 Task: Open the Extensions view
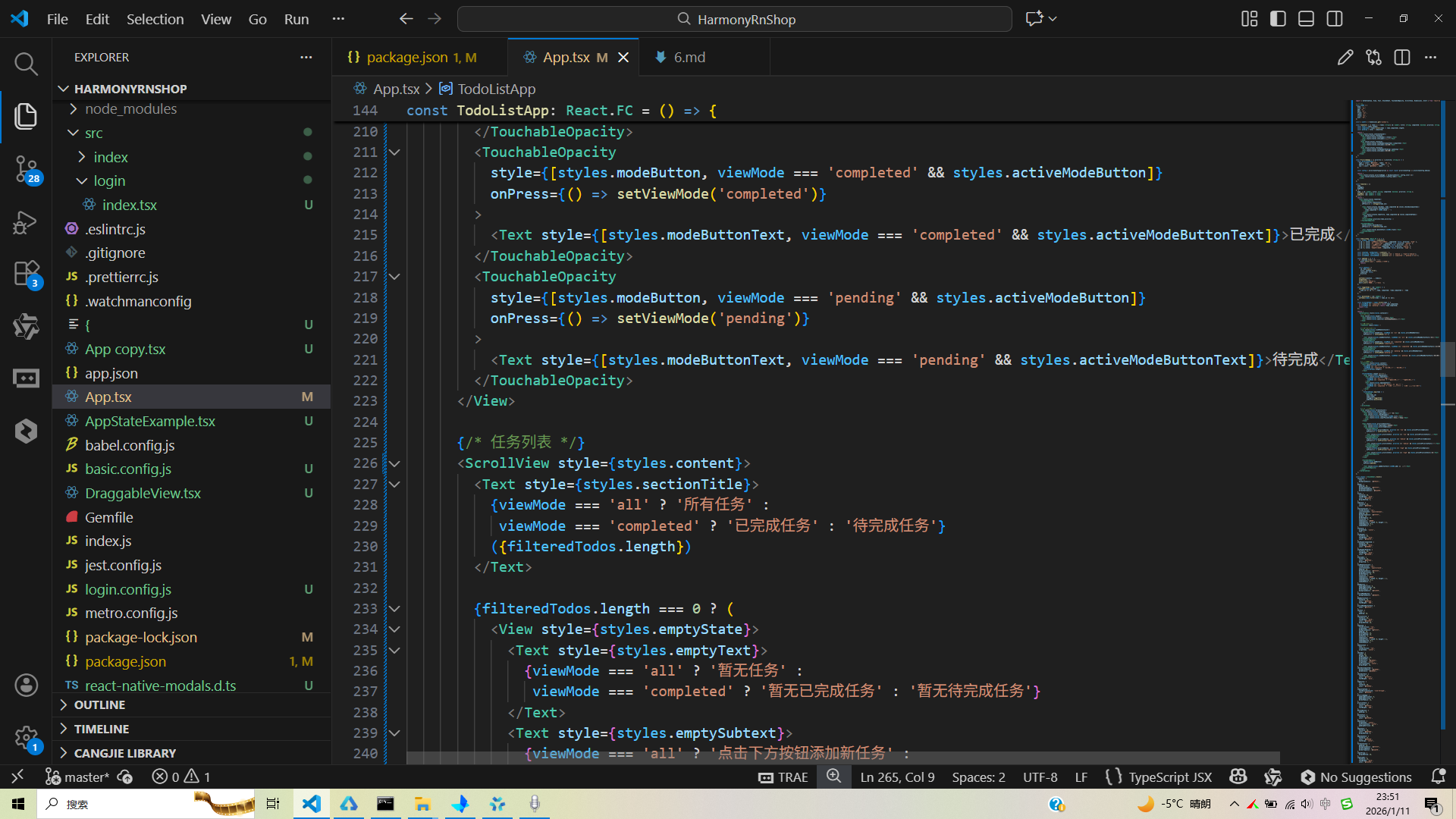click(26, 273)
